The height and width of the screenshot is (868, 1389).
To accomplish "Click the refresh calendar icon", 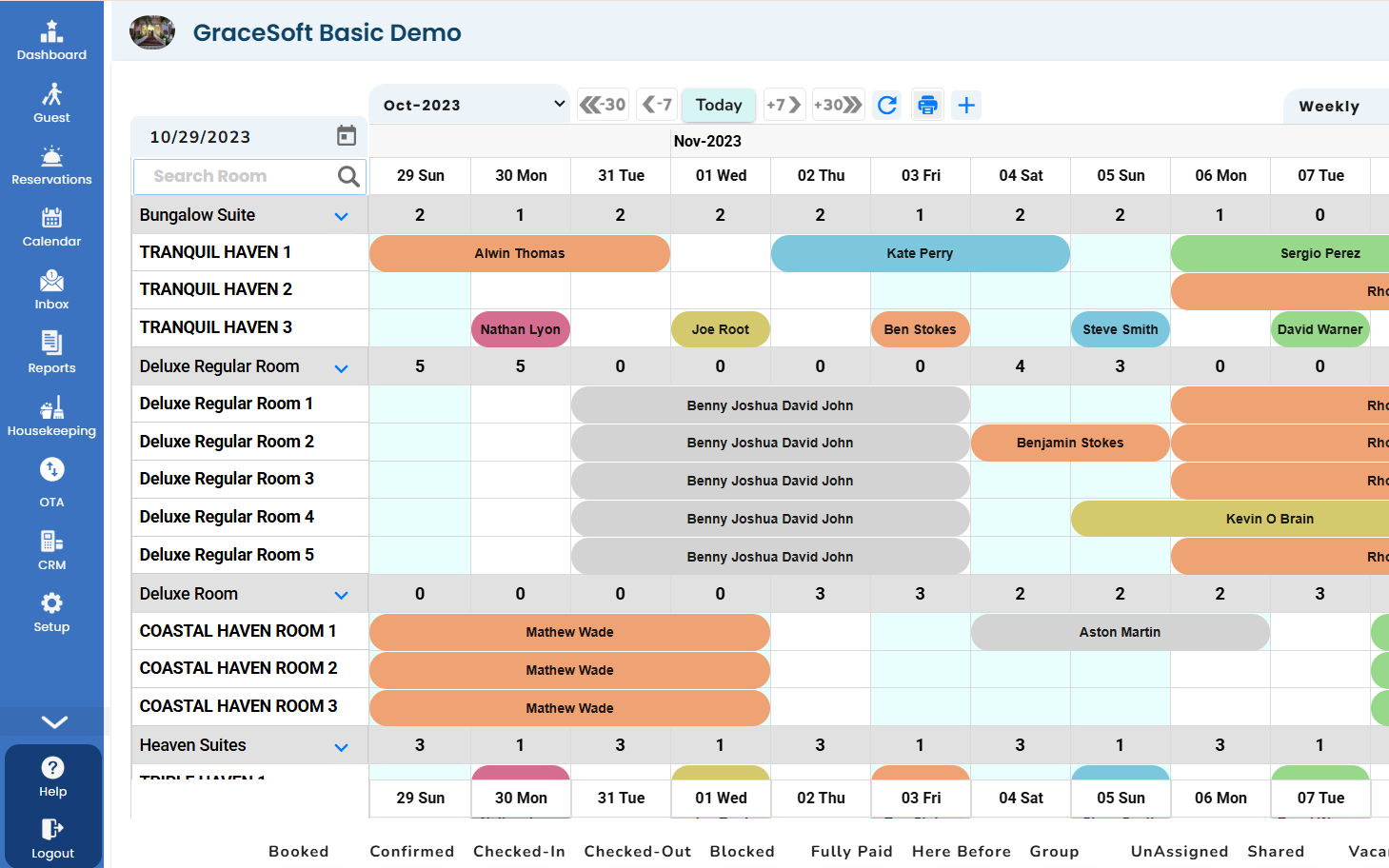I will click(x=887, y=105).
